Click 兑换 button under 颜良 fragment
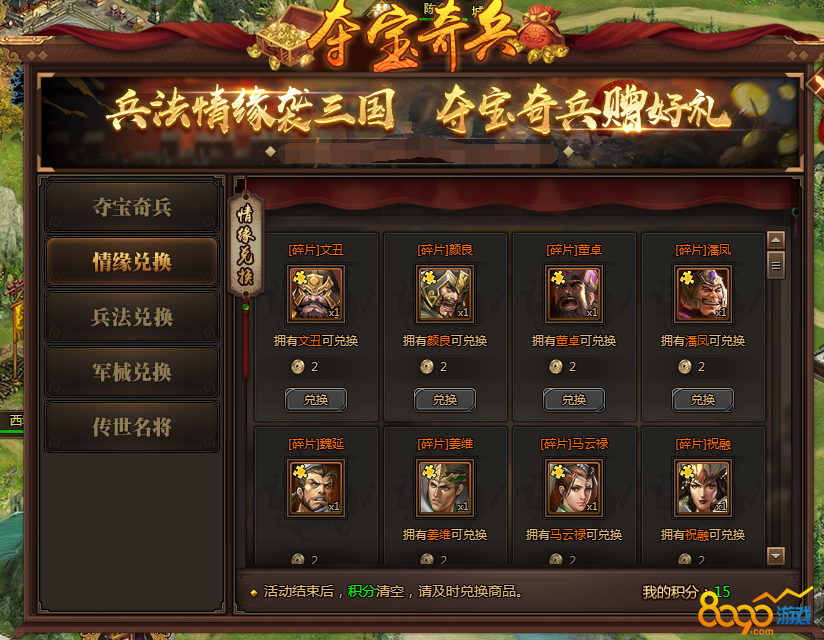Screen dimensions: 824x640 445,400
